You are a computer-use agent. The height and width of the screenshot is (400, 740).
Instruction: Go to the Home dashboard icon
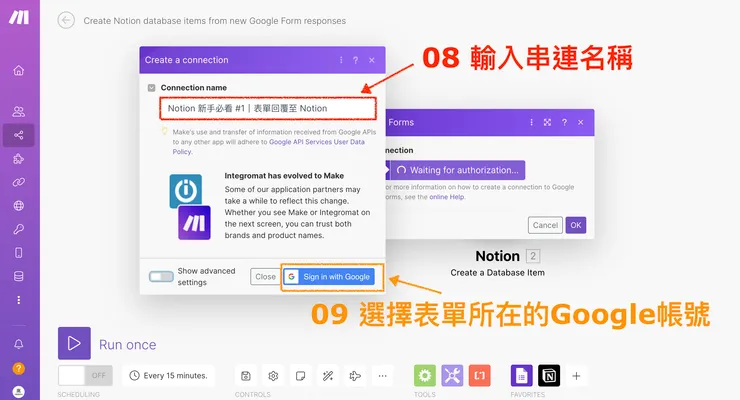point(18,70)
